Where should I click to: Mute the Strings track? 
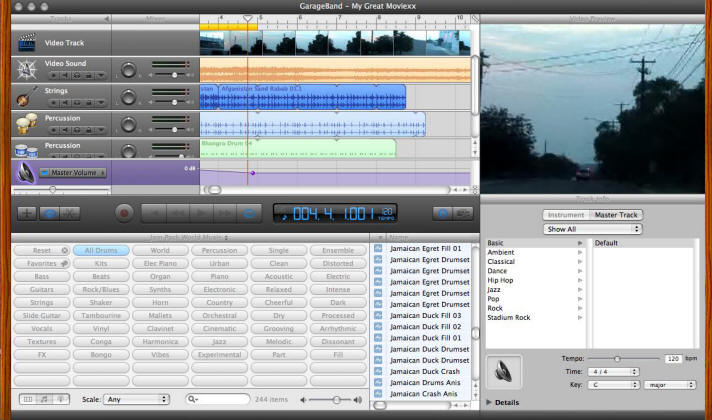(65, 103)
